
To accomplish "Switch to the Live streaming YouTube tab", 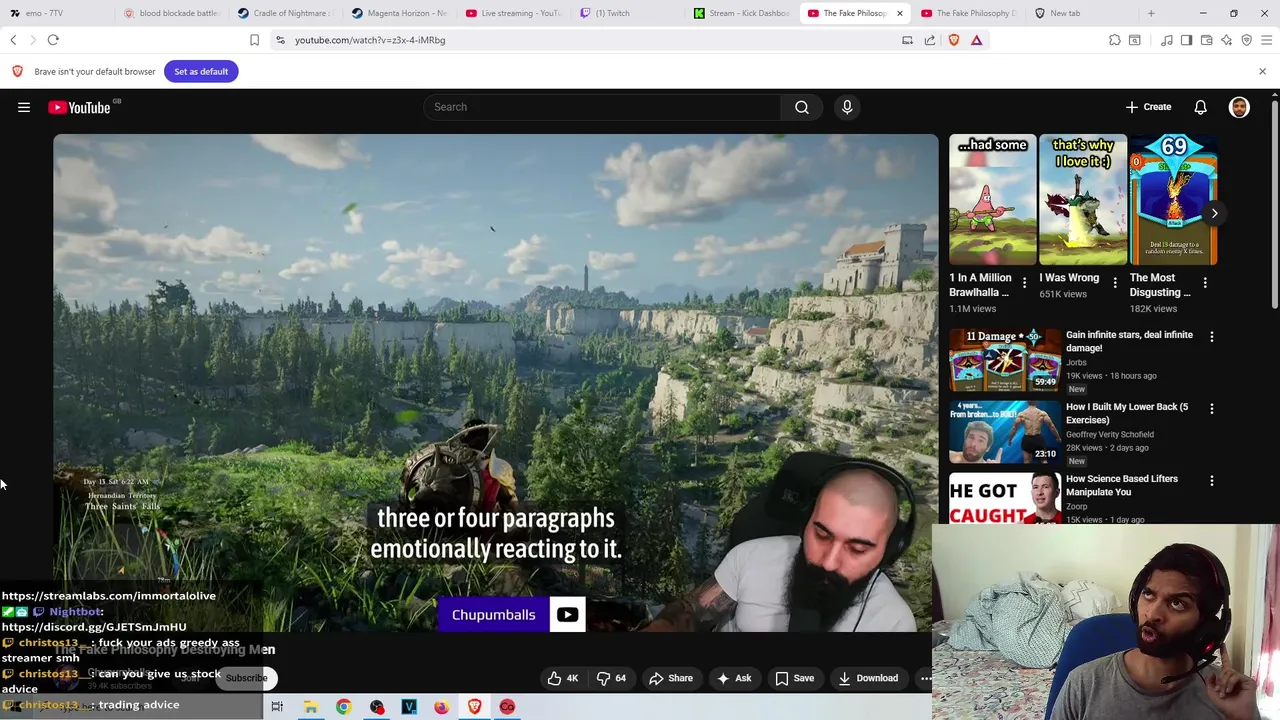I will coord(514,13).
